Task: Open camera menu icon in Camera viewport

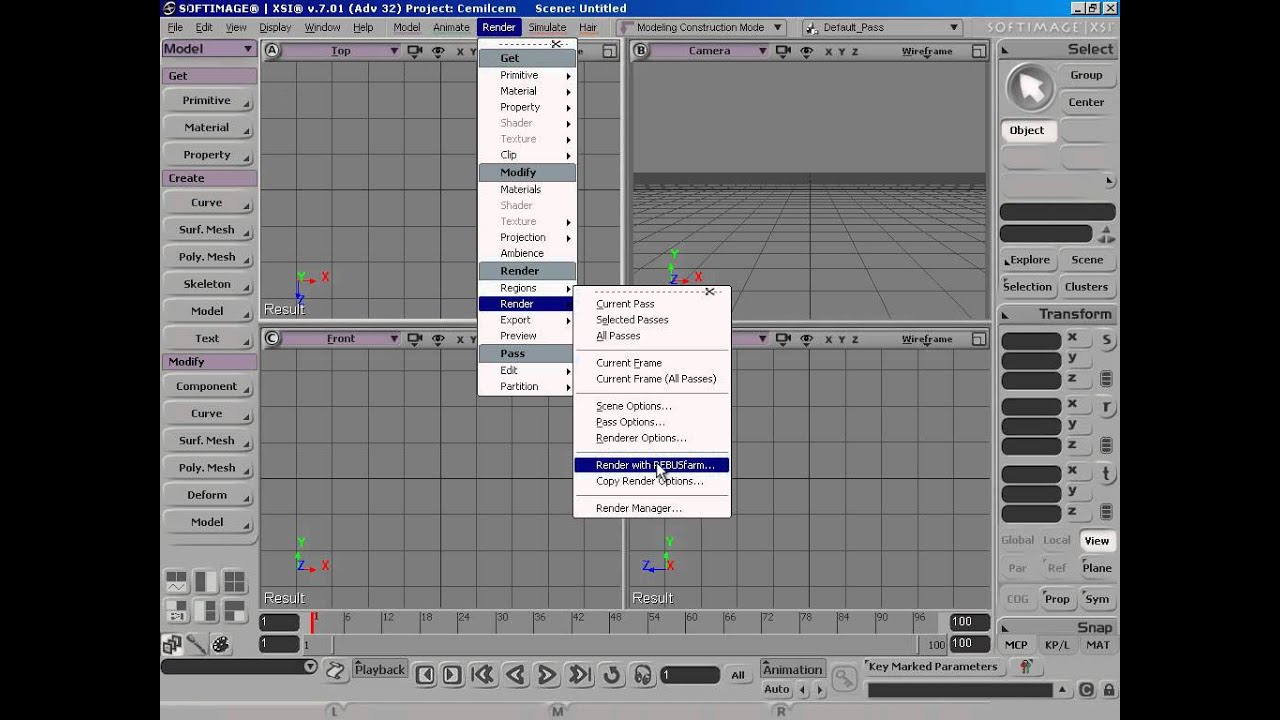Action: point(783,51)
